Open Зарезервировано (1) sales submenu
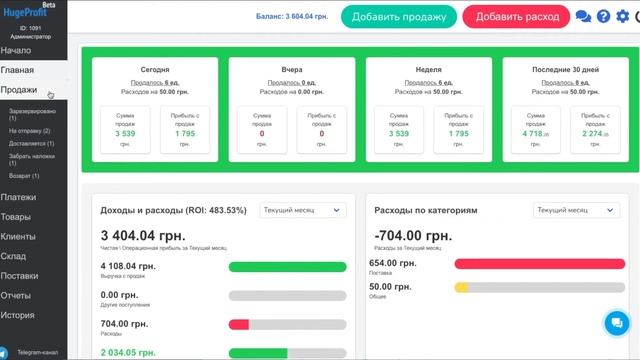Image resolution: width=640 pixels, height=360 pixels. pos(32,114)
